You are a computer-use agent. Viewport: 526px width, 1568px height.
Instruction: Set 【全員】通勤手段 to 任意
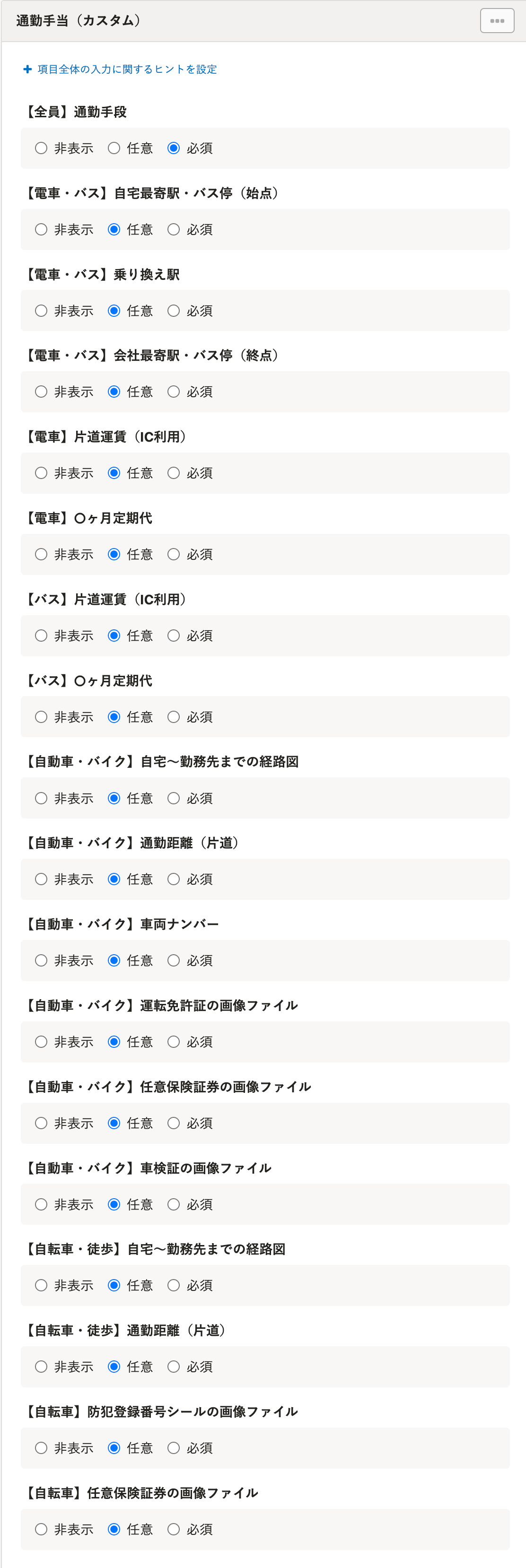point(114,148)
